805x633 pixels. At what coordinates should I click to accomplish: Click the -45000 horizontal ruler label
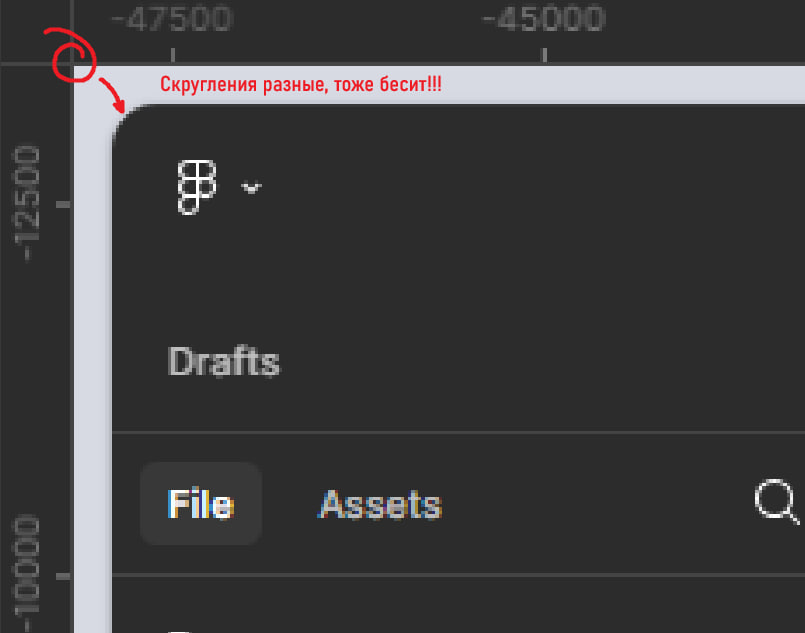tap(543, 18)
